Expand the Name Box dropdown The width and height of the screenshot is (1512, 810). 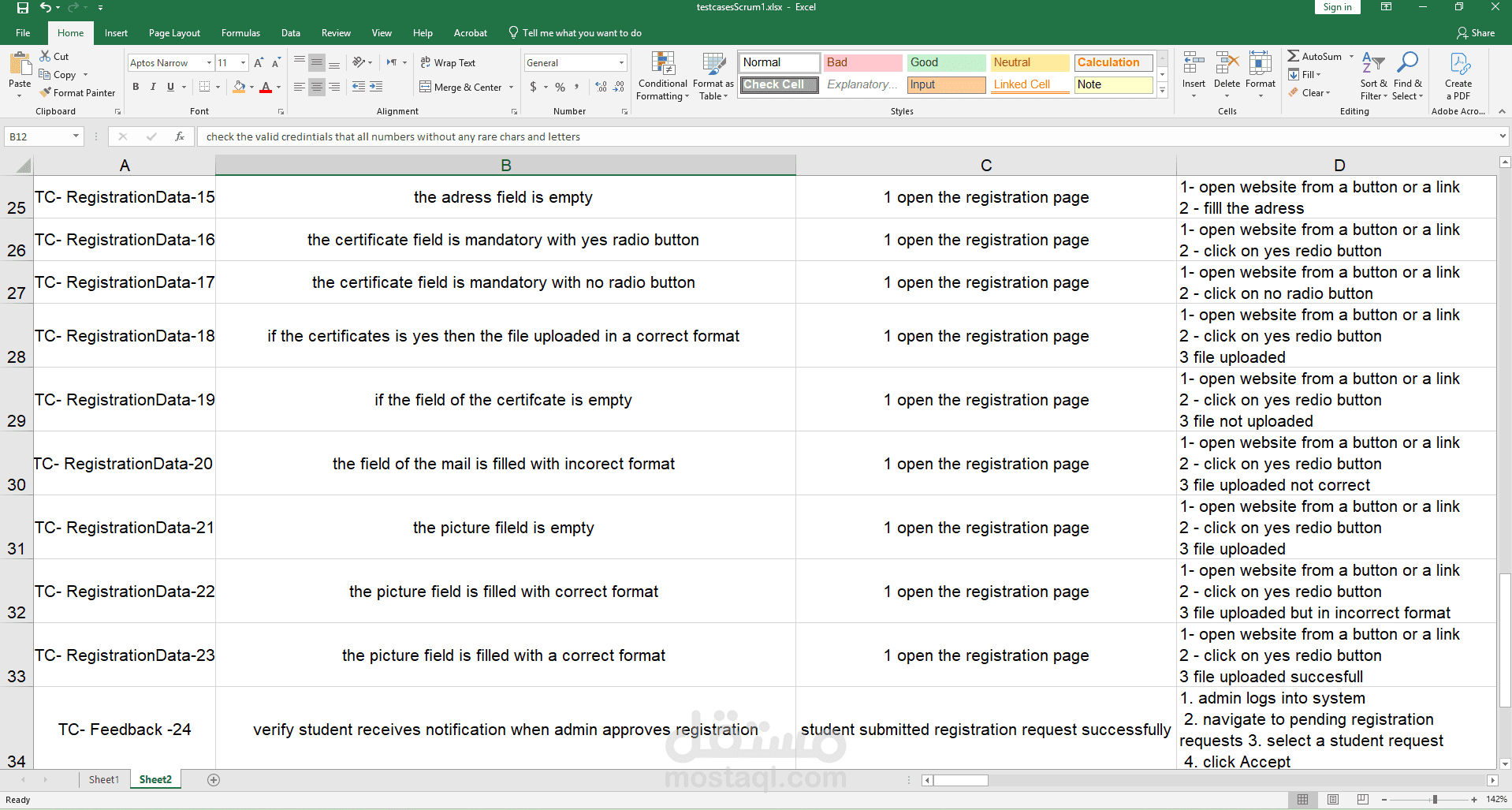(x=76, y=136)
